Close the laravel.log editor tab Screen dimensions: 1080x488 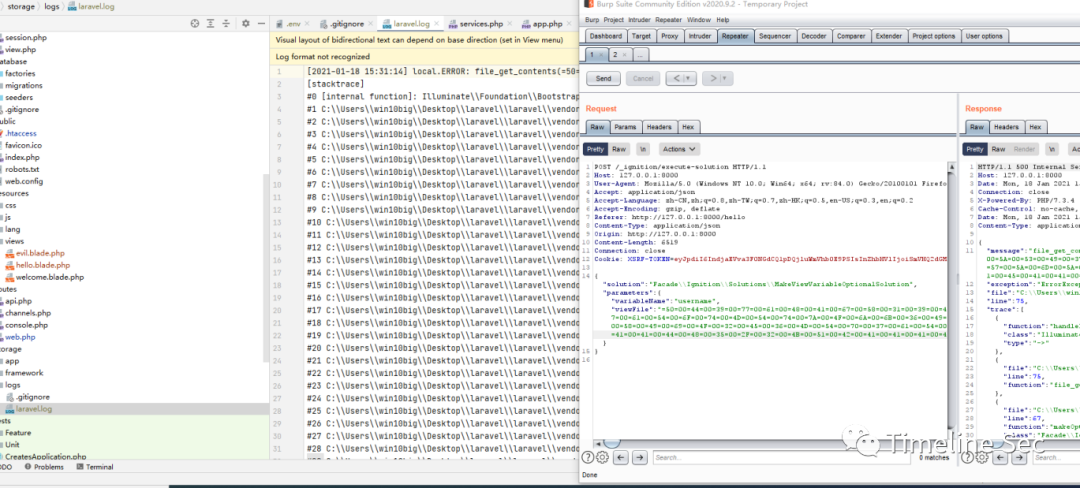[x=436, y=24]
